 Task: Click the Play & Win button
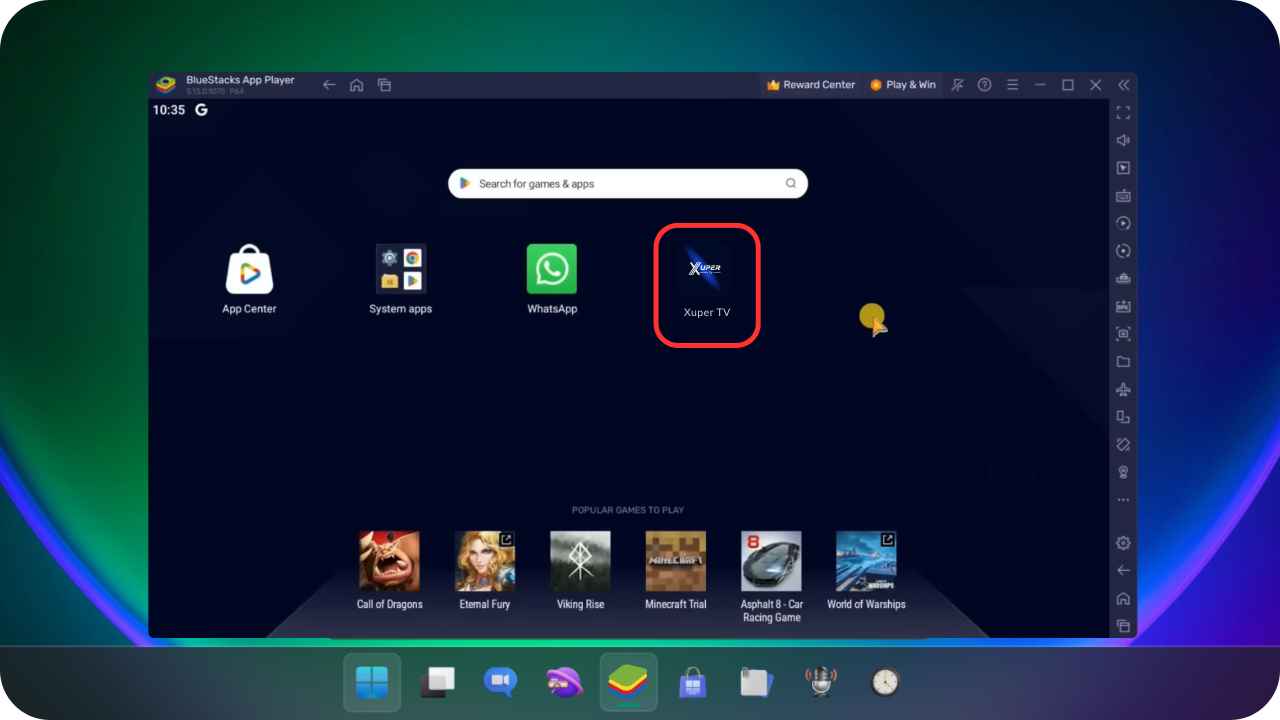(x=903, y=84)
